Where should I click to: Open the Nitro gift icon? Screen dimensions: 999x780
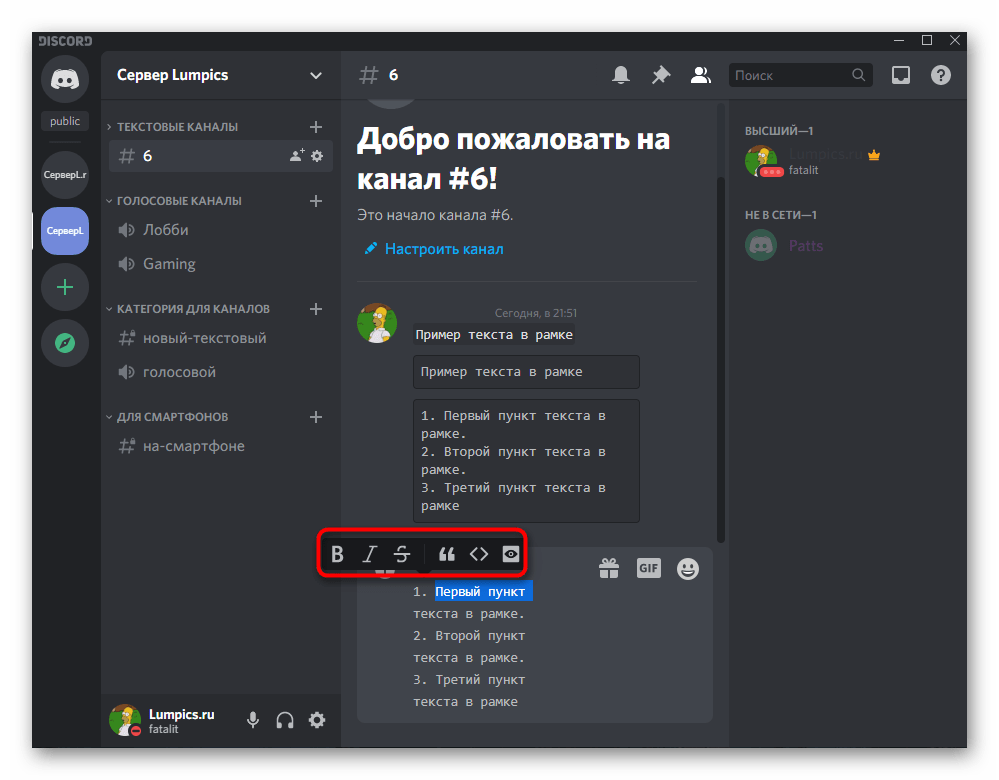click(x=609, y=568)
